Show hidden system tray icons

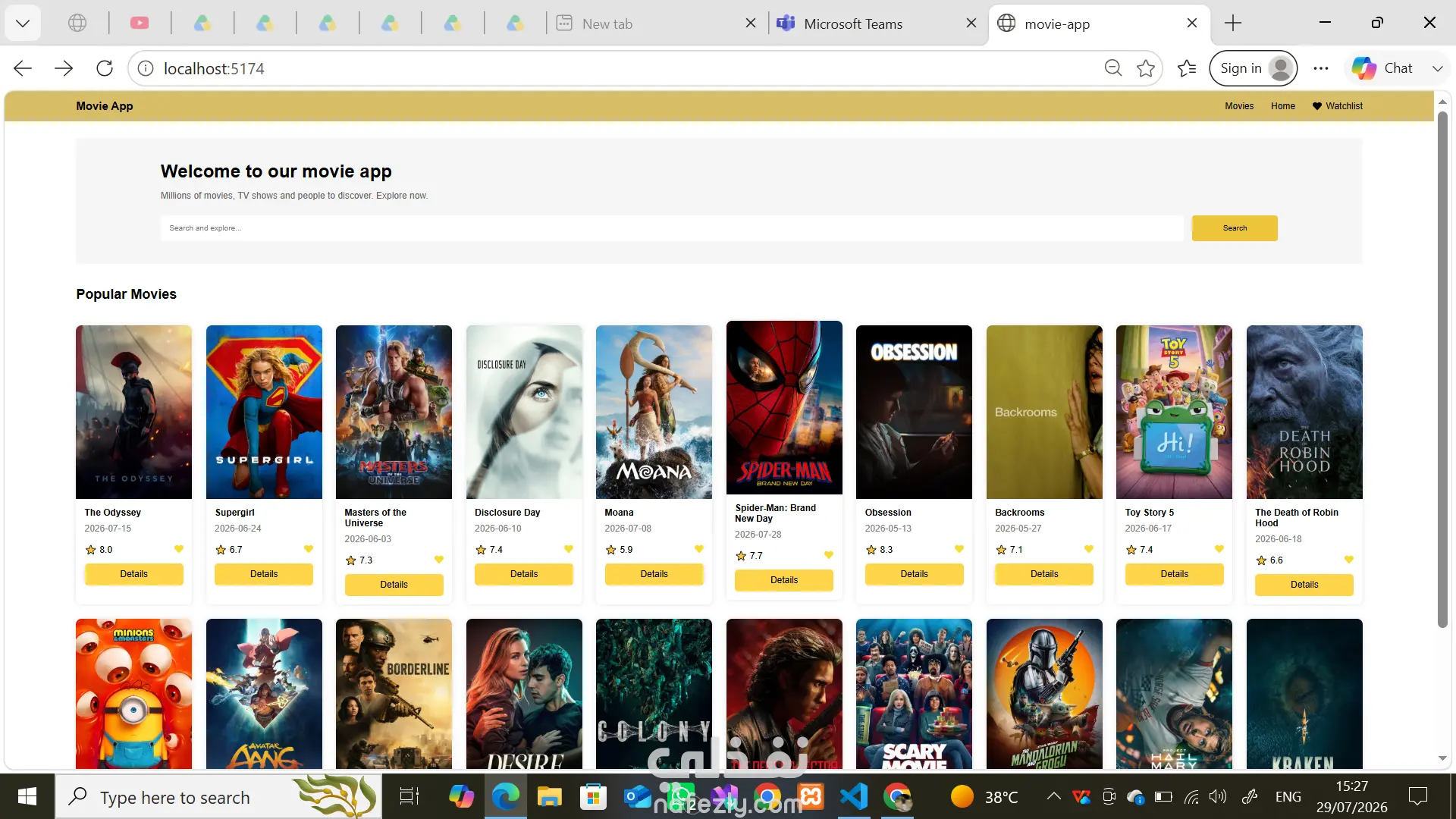point(1053,796)
